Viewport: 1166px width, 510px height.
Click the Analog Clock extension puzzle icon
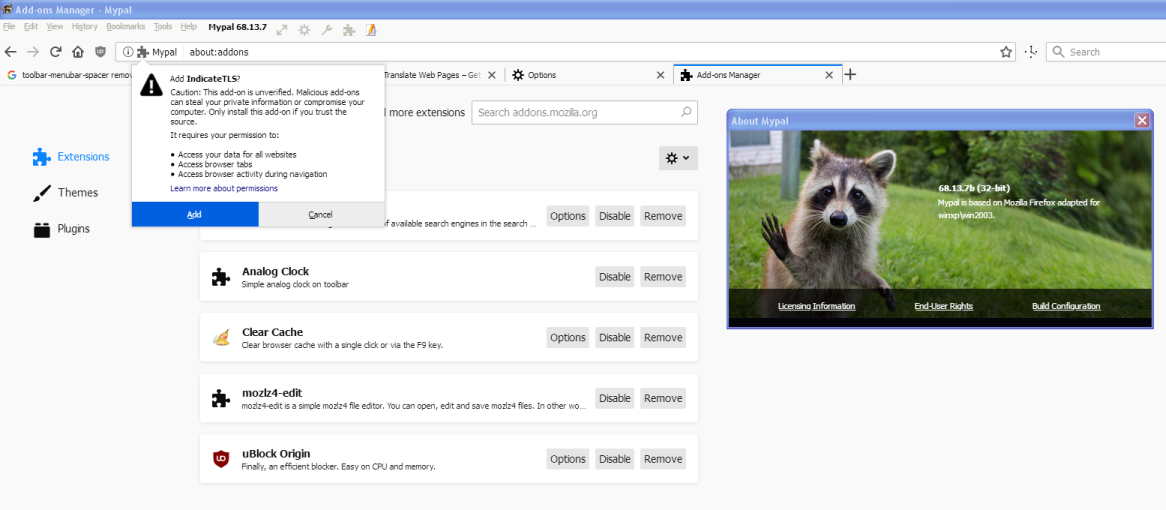(220, 277)
